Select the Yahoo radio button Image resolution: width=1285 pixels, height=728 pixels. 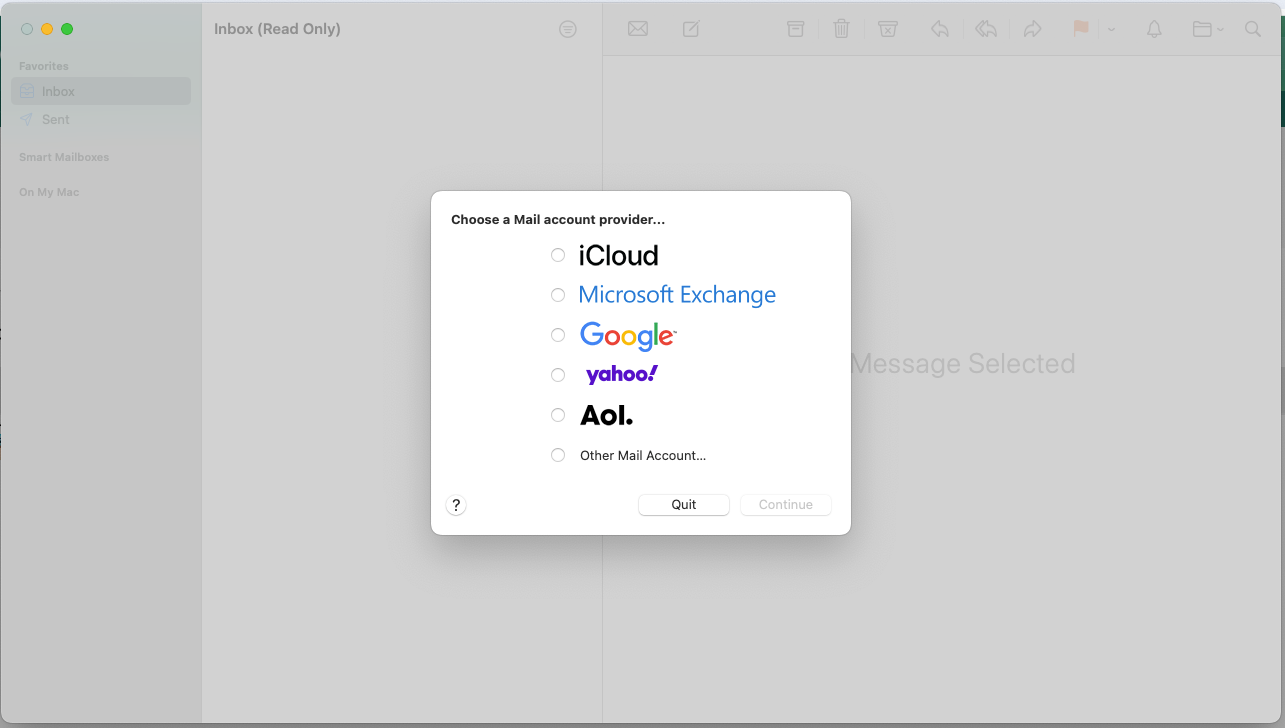[558, 375]
